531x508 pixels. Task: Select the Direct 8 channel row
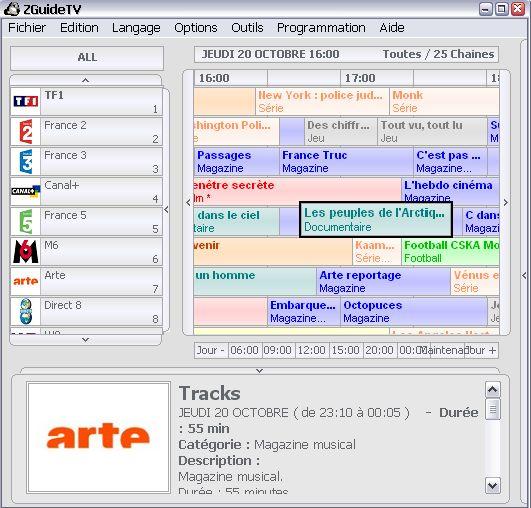click(87, 311)
